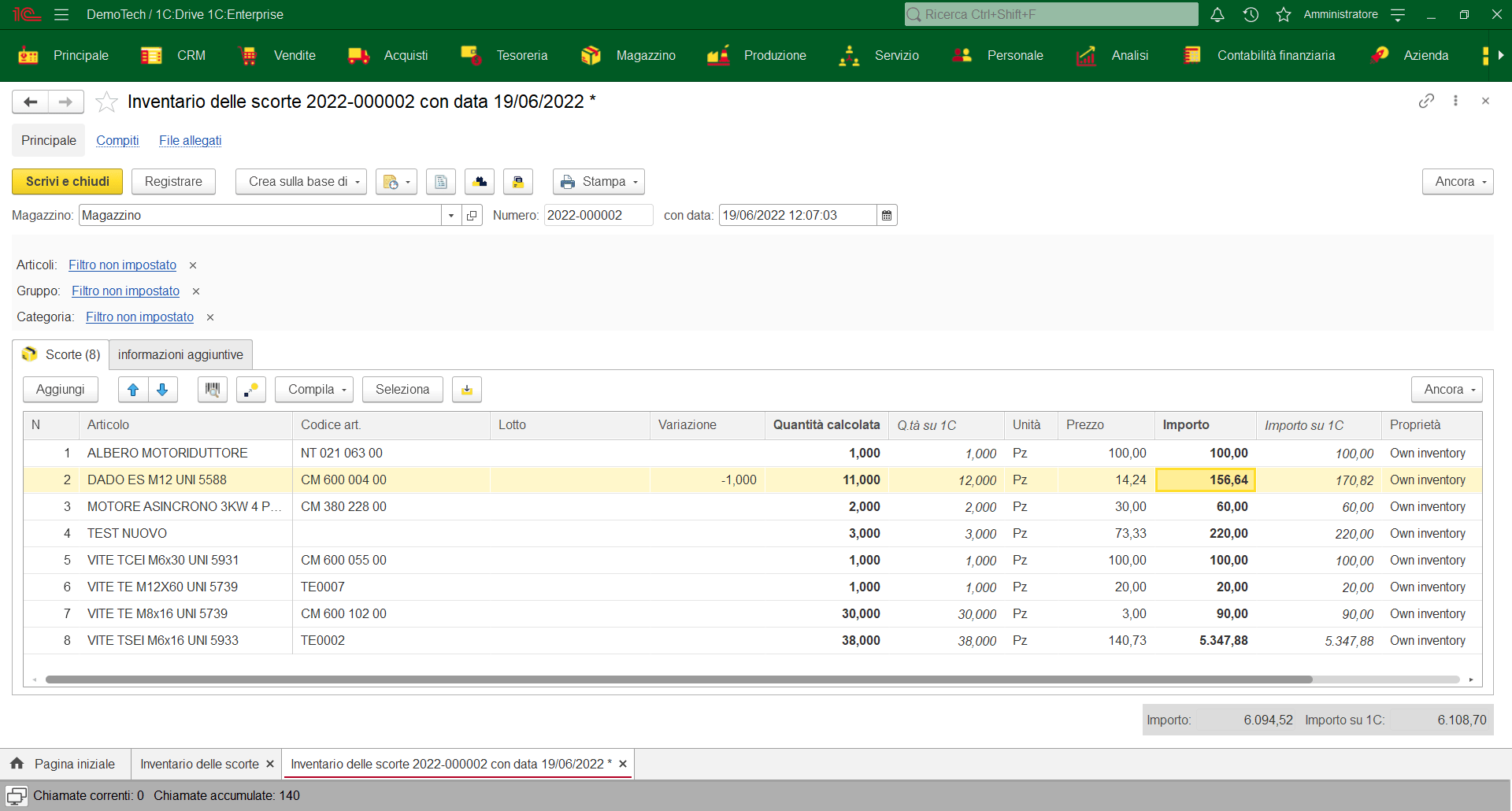This screenshot has height=811, width=1512.
Task: Open the CRM section
Action: point(173,55)
